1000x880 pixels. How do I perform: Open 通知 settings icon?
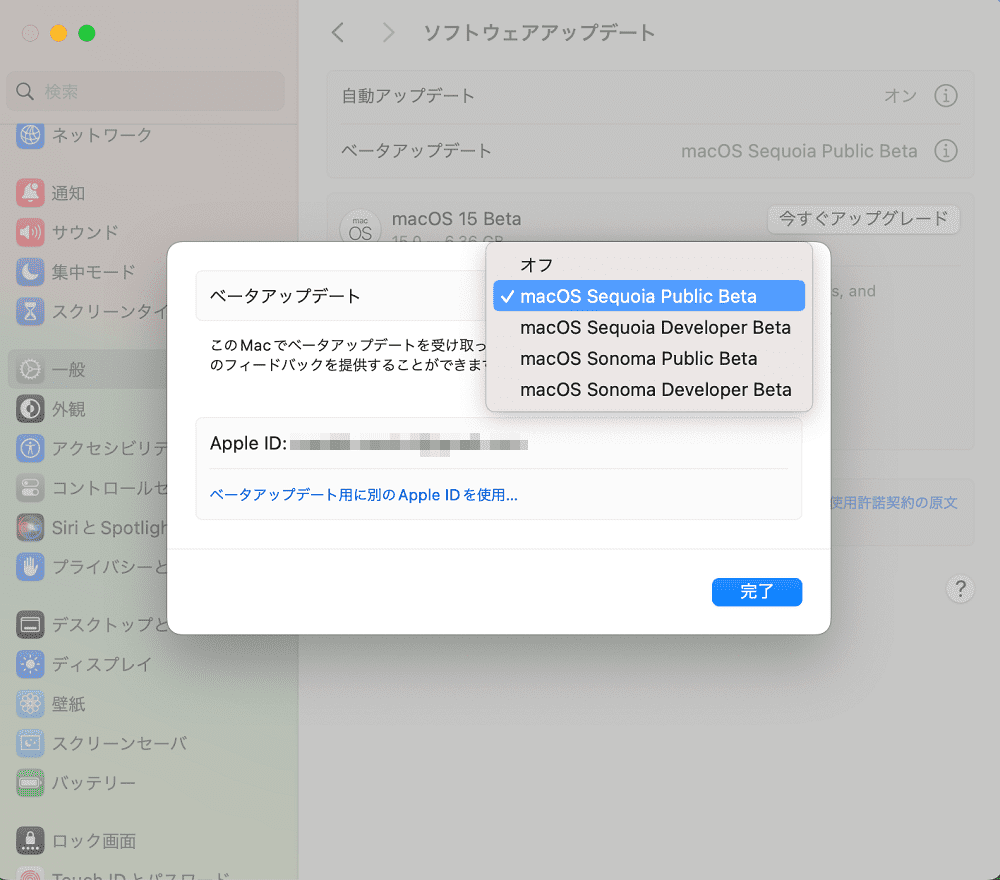30,193
